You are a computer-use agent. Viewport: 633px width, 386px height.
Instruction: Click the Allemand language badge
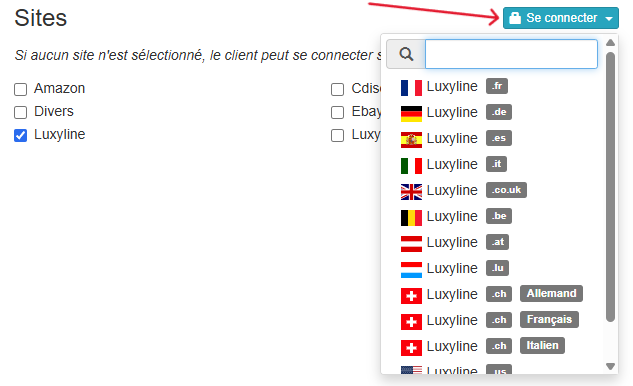click(x=551, y=293)
